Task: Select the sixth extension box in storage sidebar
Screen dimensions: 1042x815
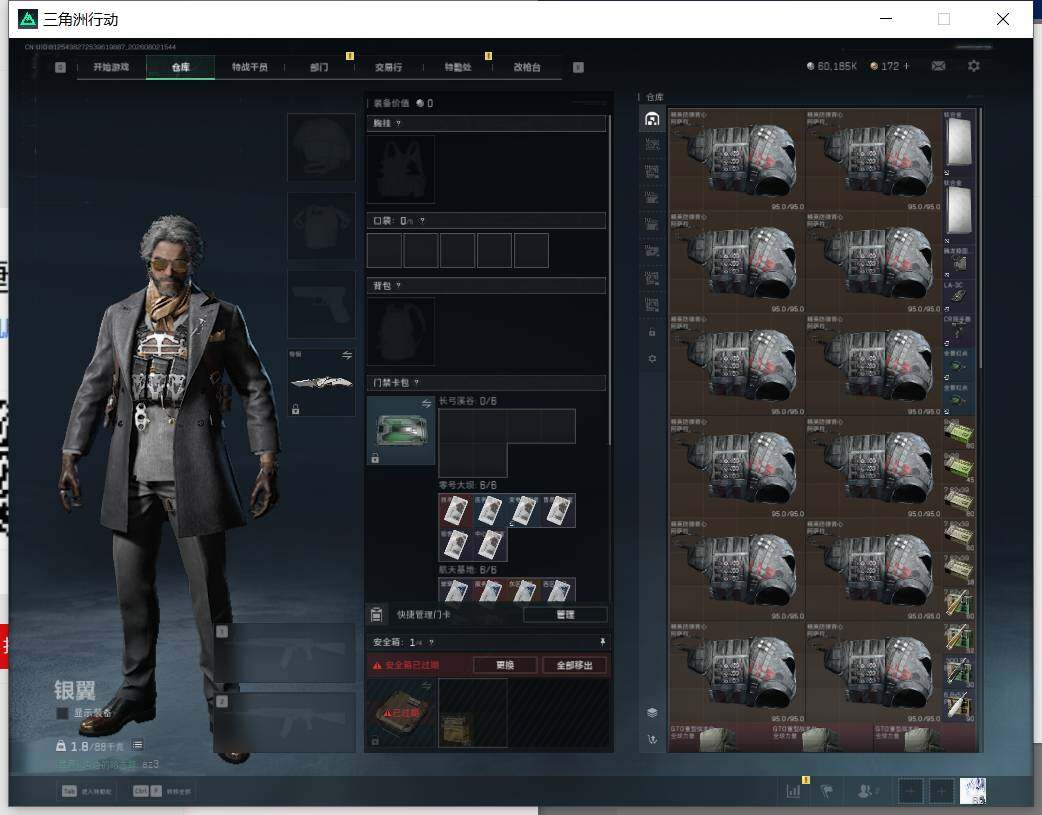Action: point(652,278)
